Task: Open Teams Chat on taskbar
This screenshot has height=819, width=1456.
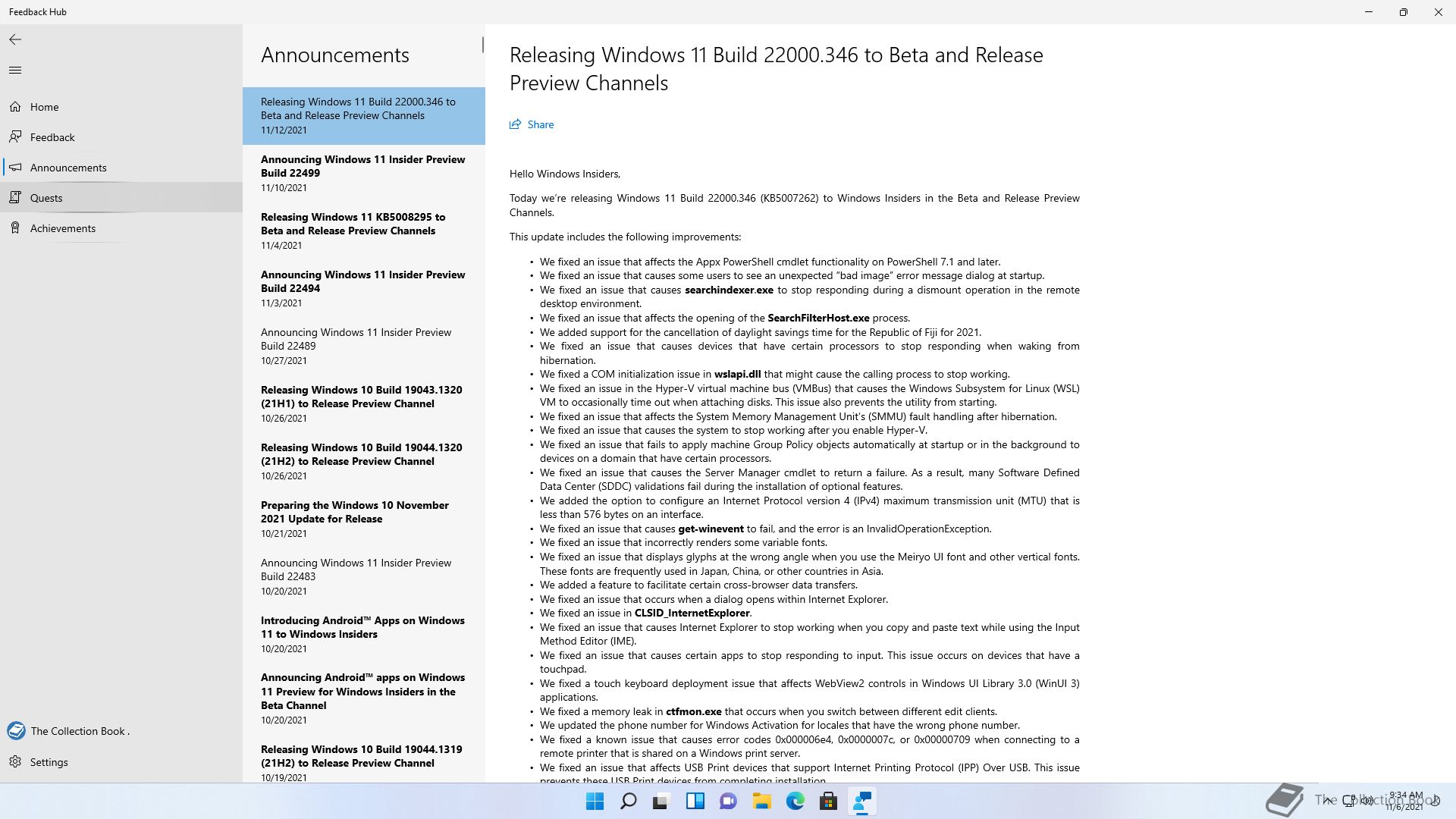Action: point(728,801)
